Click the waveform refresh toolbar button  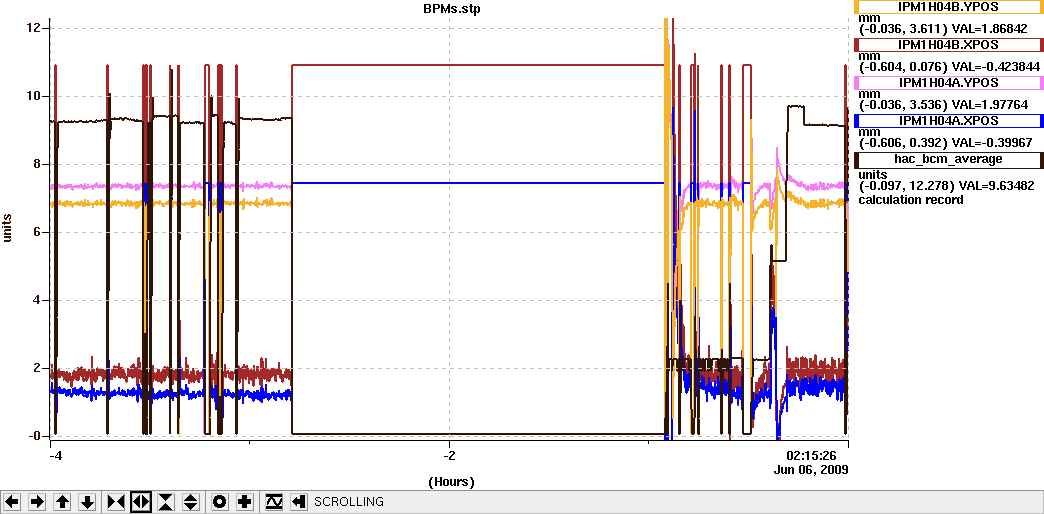coord(274,501)
